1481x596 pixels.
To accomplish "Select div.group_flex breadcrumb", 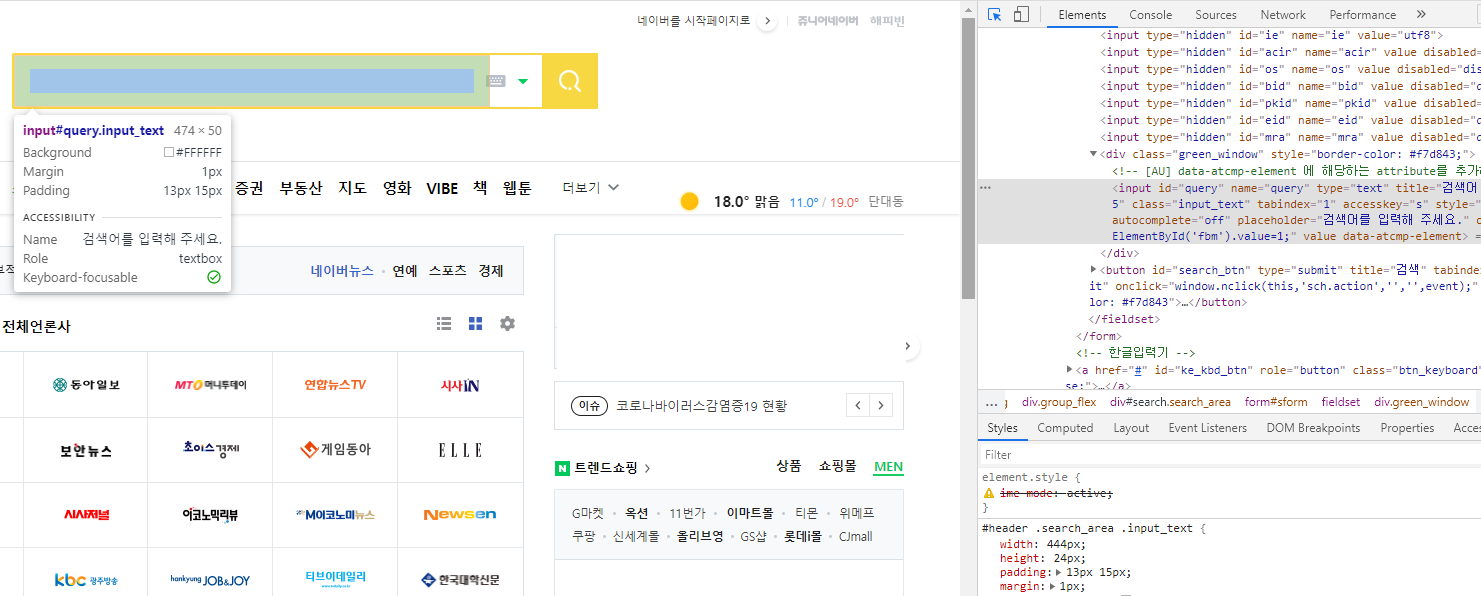I will tap(1058, 402).
